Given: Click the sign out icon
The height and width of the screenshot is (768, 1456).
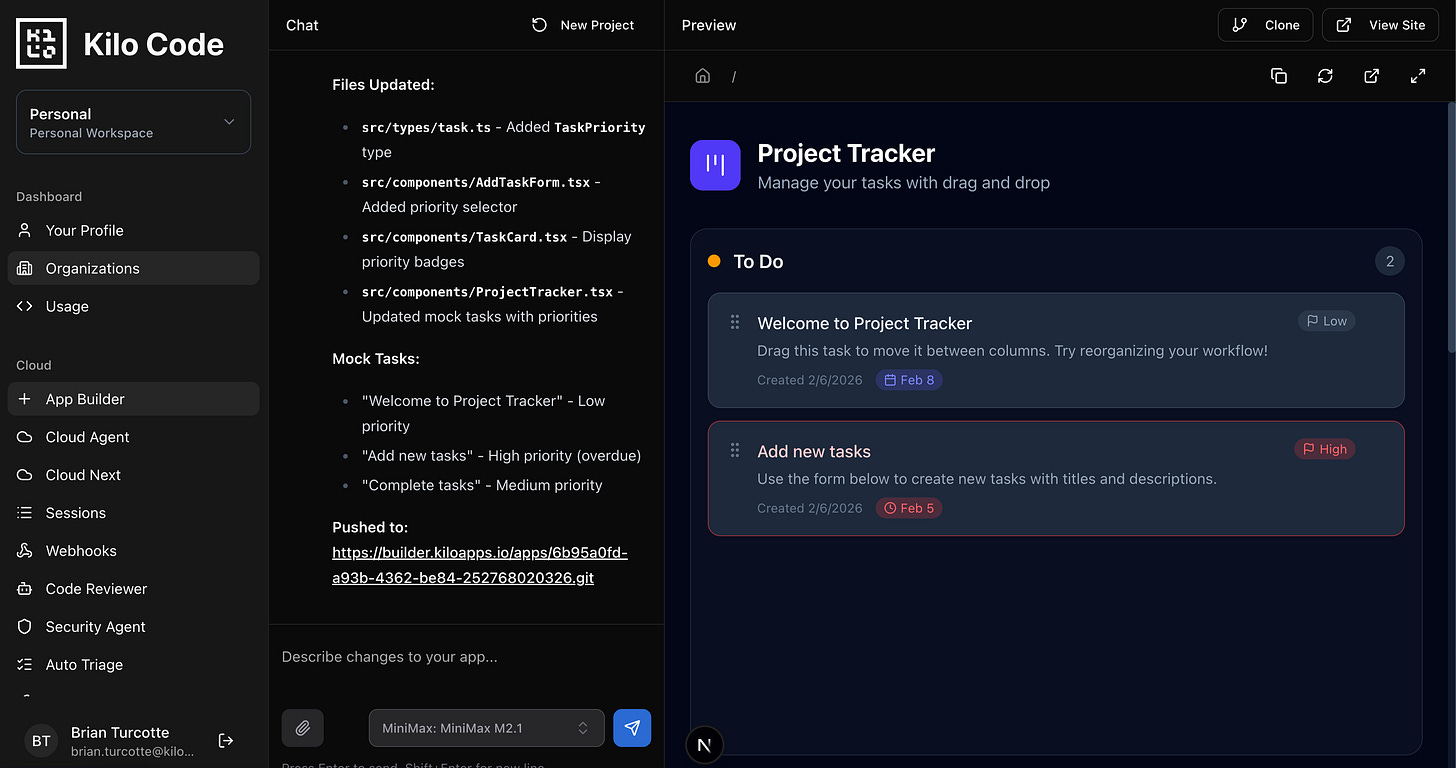Looking at the screenshot, I should [226, 741].
